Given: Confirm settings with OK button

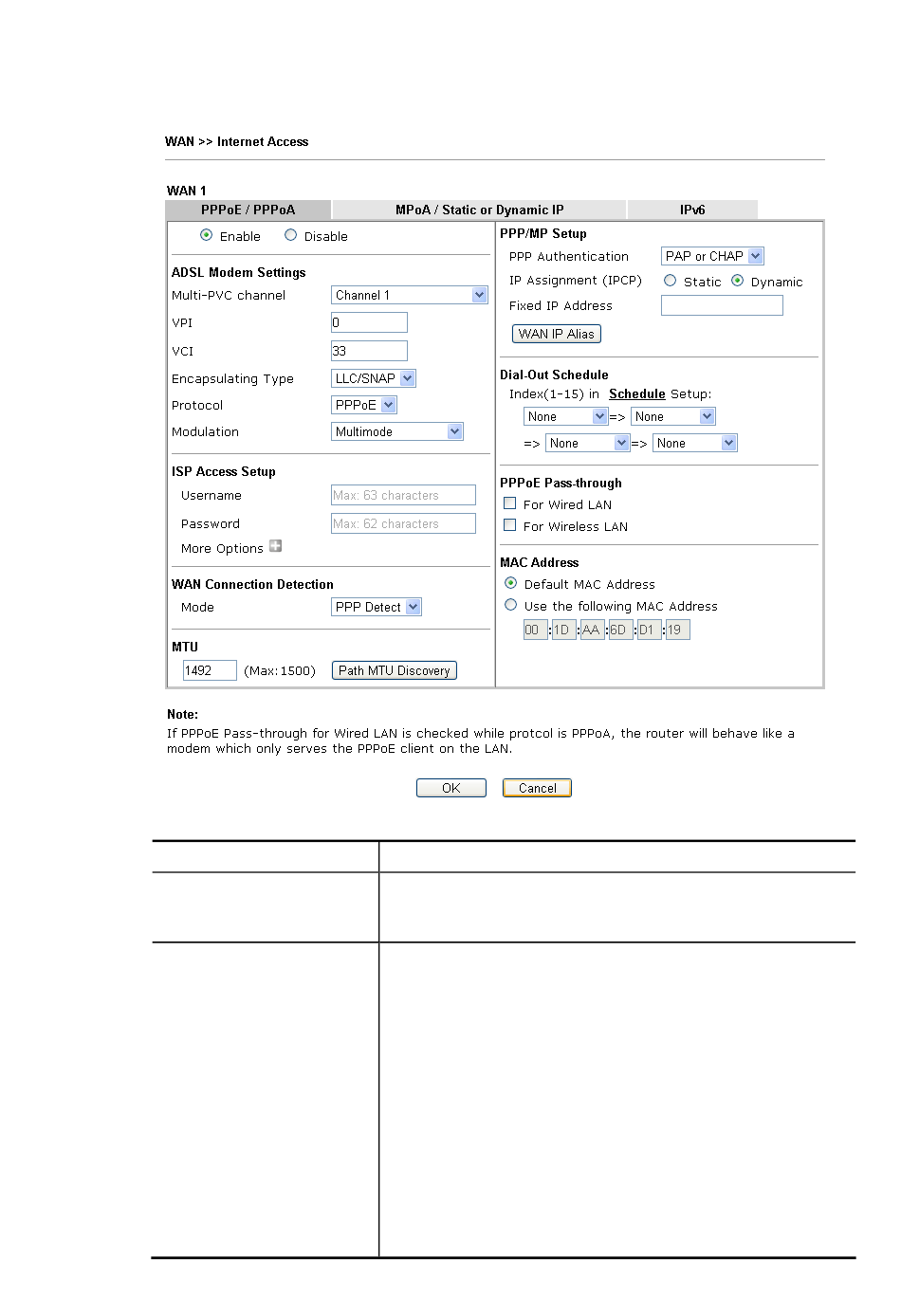Looking at the screenshot, I should (451, 788).
